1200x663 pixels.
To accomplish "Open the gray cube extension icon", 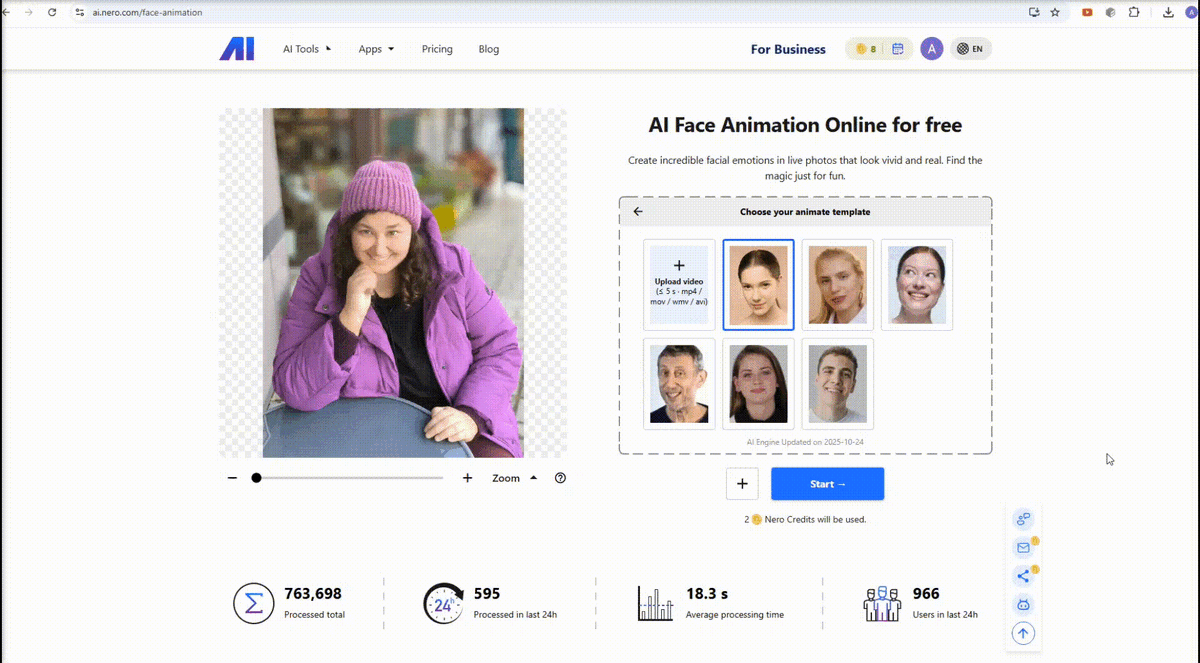I will (1110, 12).
